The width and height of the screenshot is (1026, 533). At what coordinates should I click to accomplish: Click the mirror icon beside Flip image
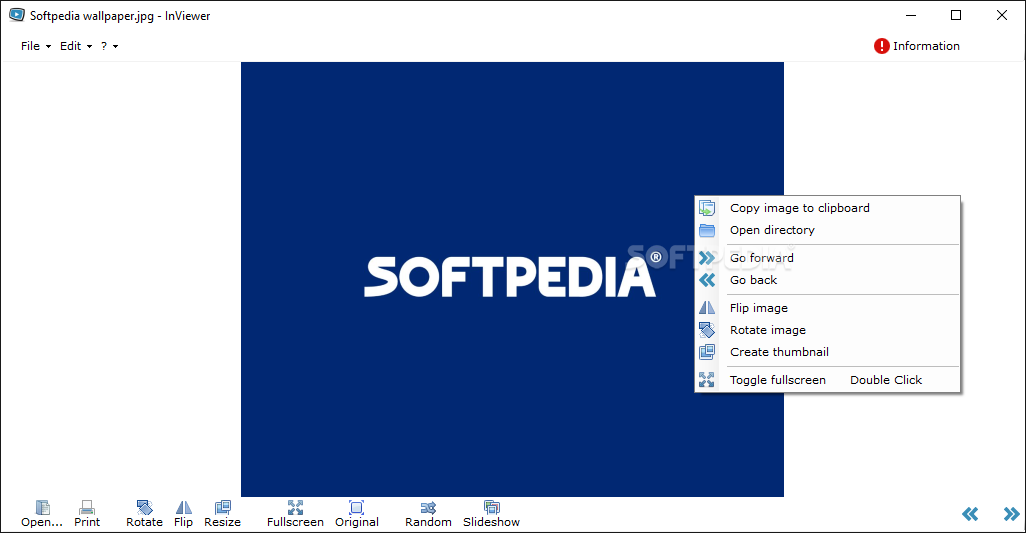[707, 308]
